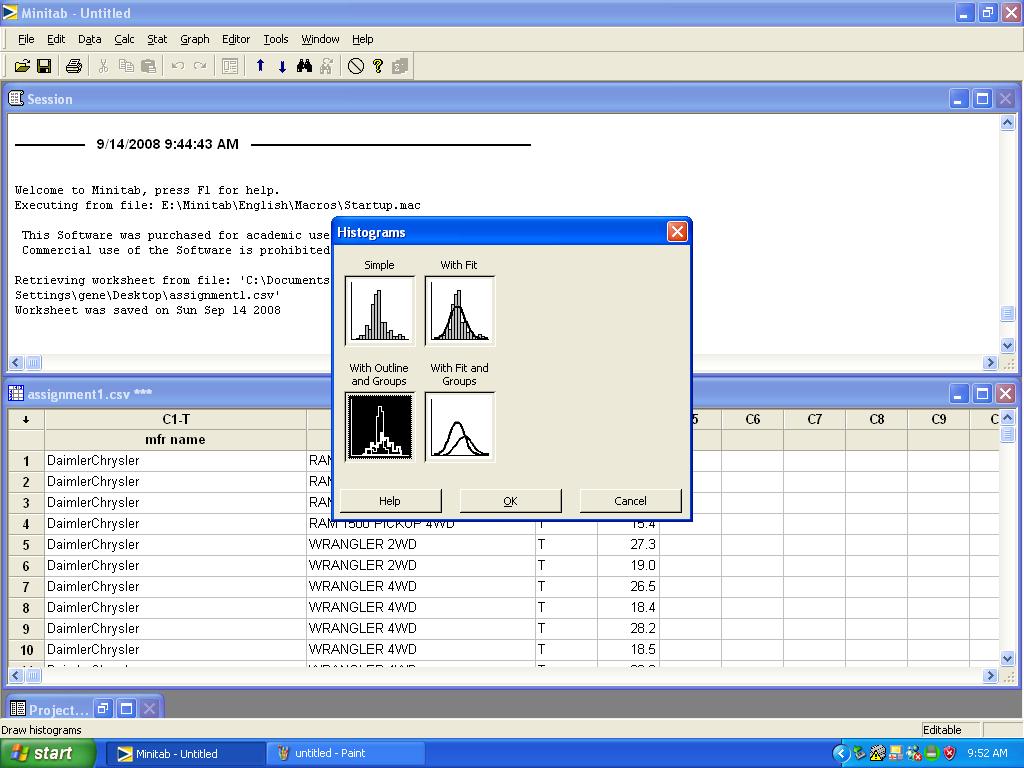The width and height of the screenshot is (1024, 768).
Task: Select the Simple histogram thumbnail
Action: [x=379, y=310]
